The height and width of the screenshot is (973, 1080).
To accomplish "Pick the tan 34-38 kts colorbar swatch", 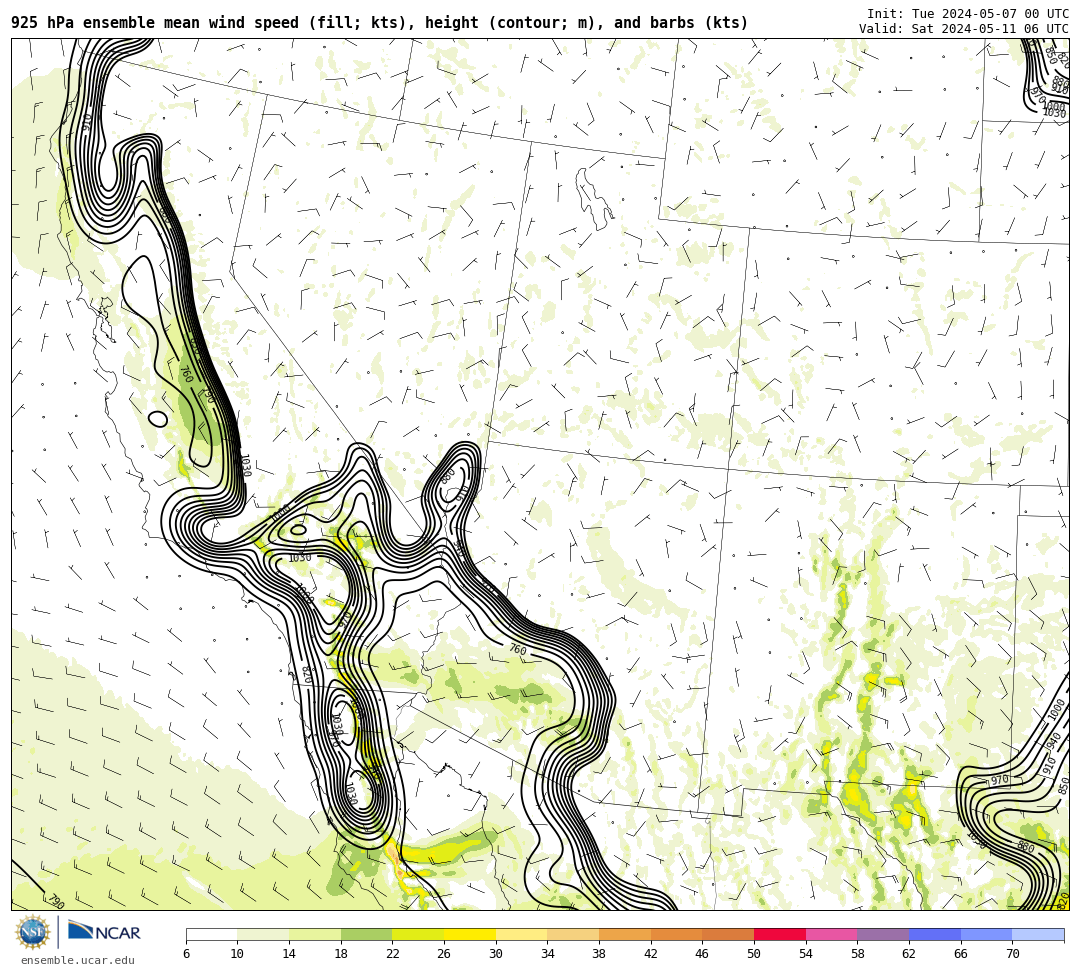I will coord(573,934).
